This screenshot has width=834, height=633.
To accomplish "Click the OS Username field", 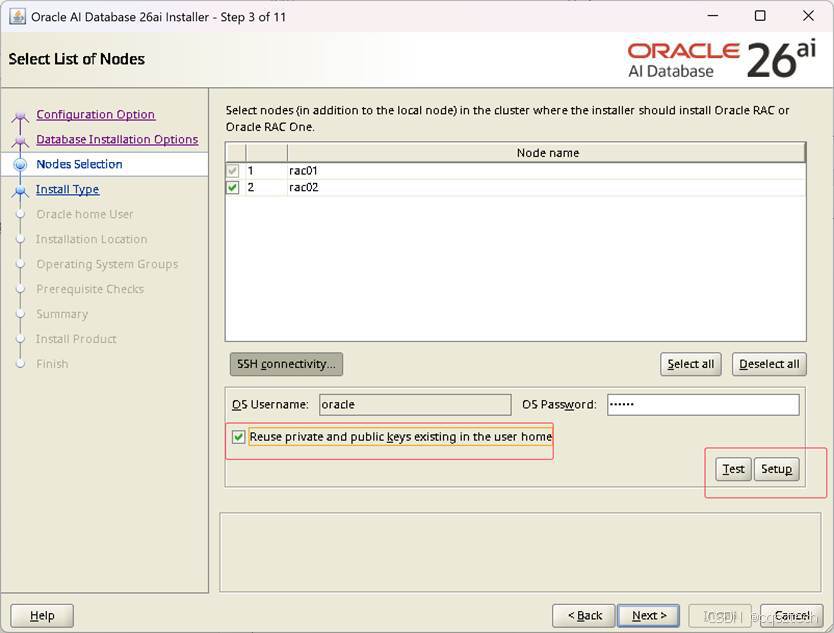I will pos(415,405).
